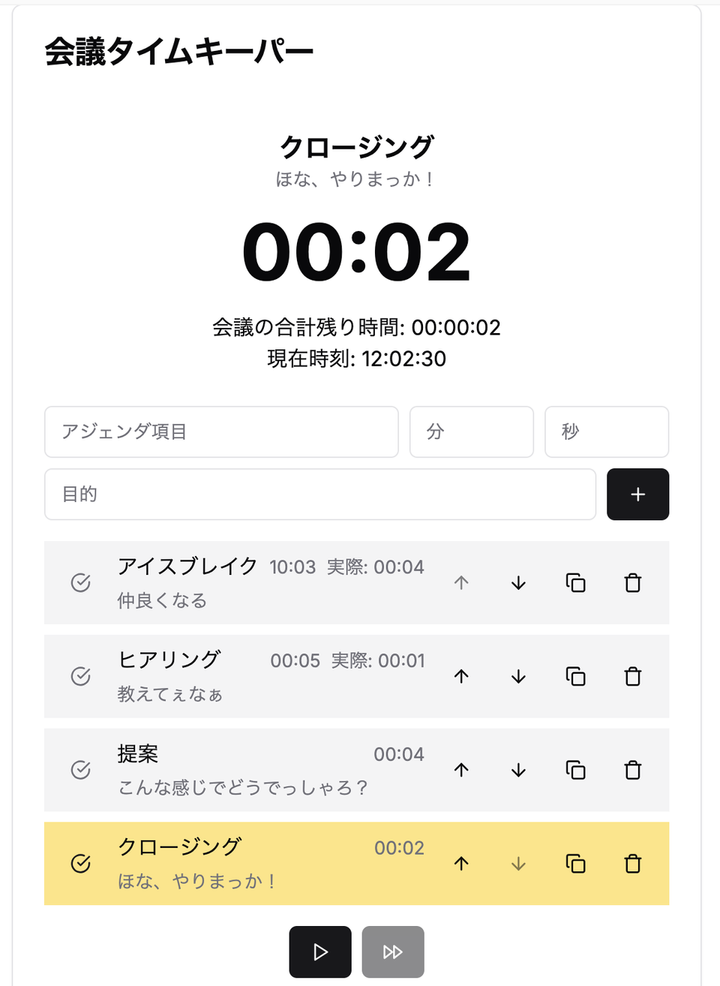Focus the アジェンダ項目 input field
The height and width of the screenshot is (986, 720).
221,432
